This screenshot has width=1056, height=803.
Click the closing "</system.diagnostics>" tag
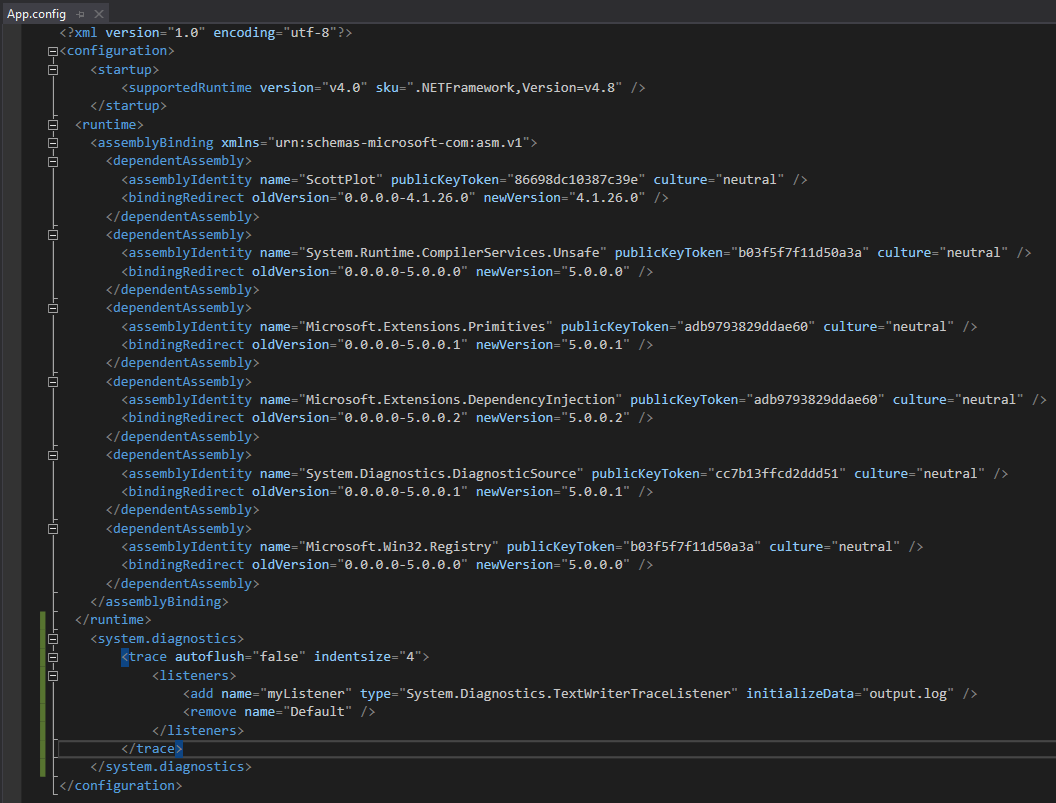(171, 767)
